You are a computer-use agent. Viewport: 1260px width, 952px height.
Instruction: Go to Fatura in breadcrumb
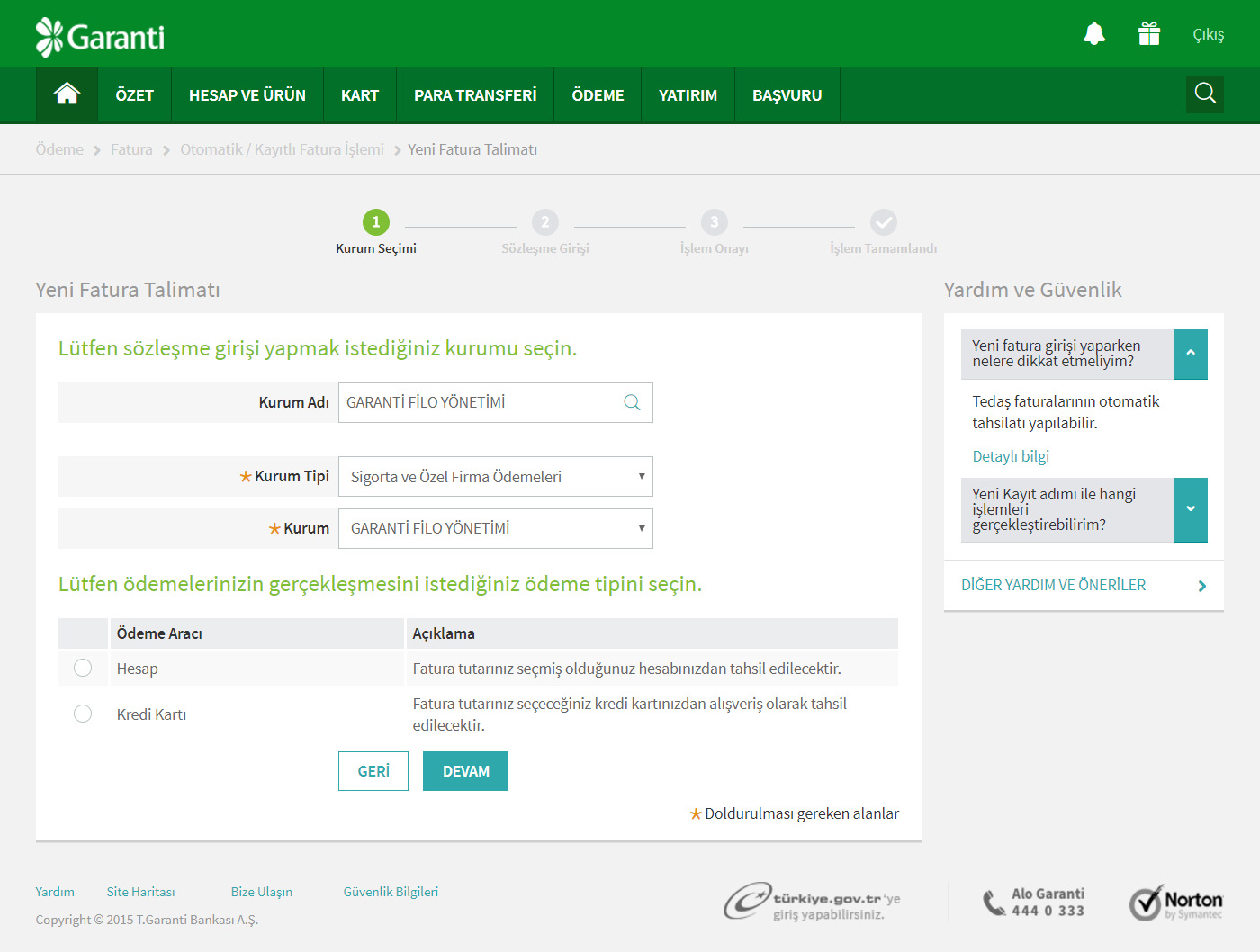[x=131, y=149]
